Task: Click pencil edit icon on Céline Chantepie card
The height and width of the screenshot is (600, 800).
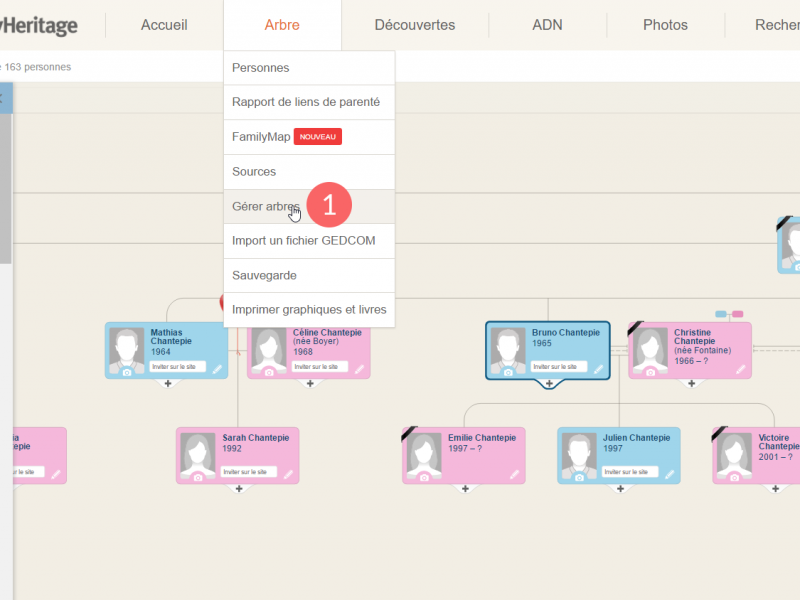Action: click(359, 369)
